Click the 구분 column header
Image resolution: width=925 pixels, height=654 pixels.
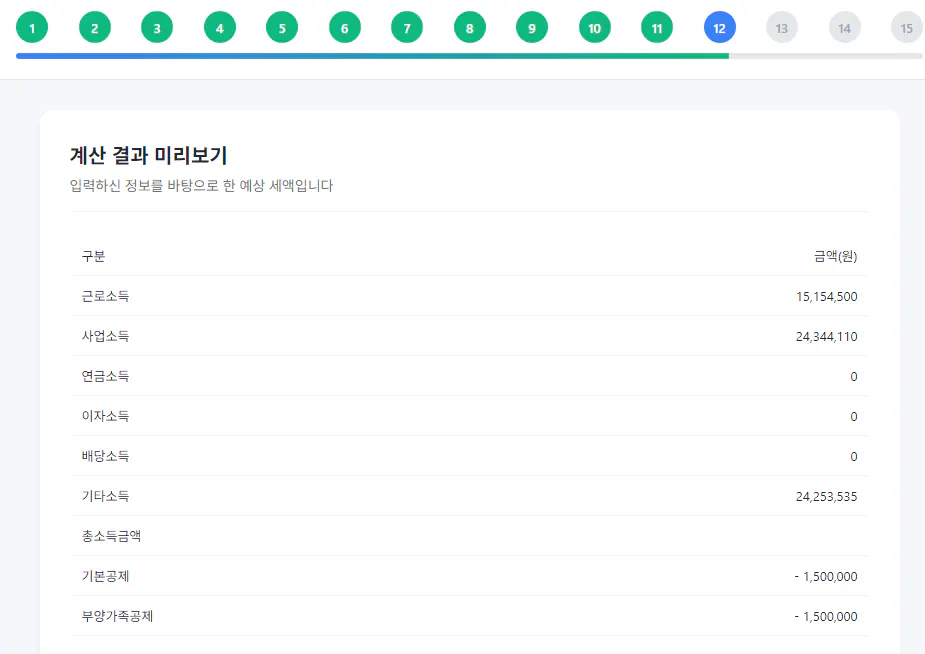tap(93, 256)
